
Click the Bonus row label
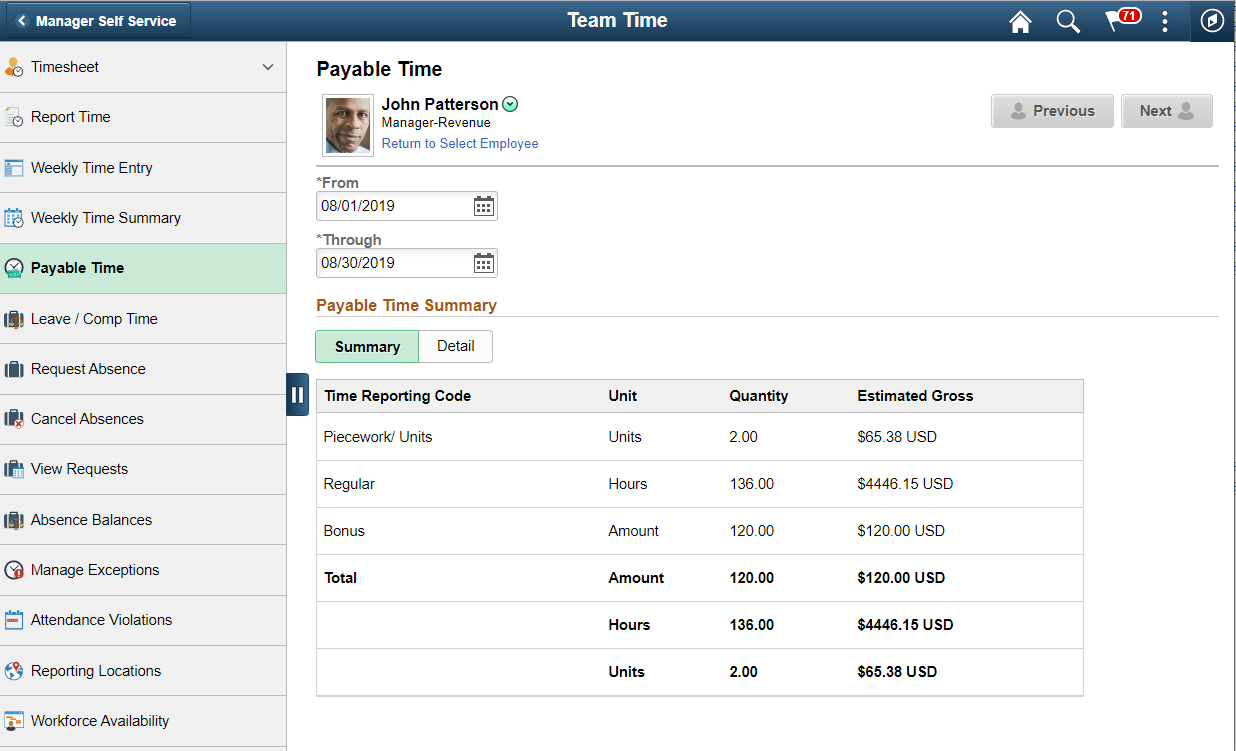[344, 531]
